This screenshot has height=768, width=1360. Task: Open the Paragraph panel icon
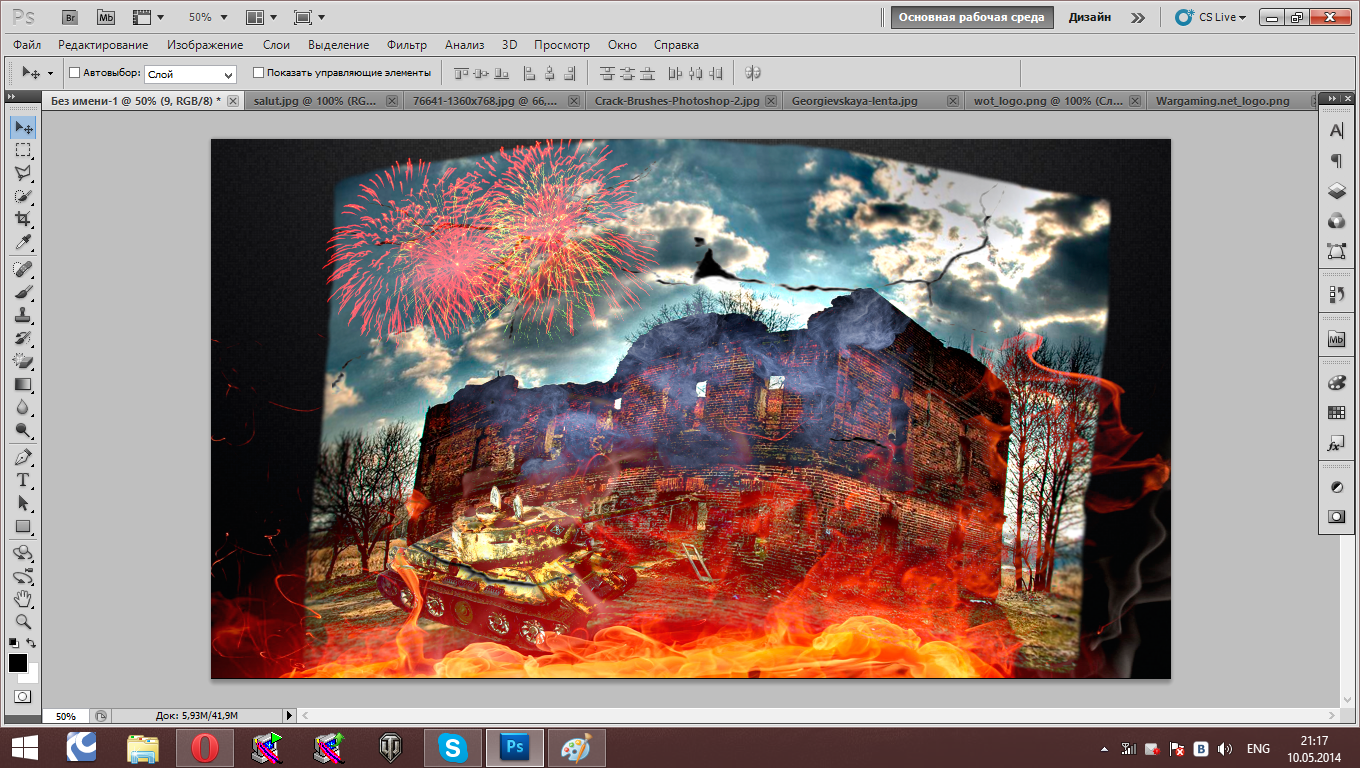pos(1336,160)
